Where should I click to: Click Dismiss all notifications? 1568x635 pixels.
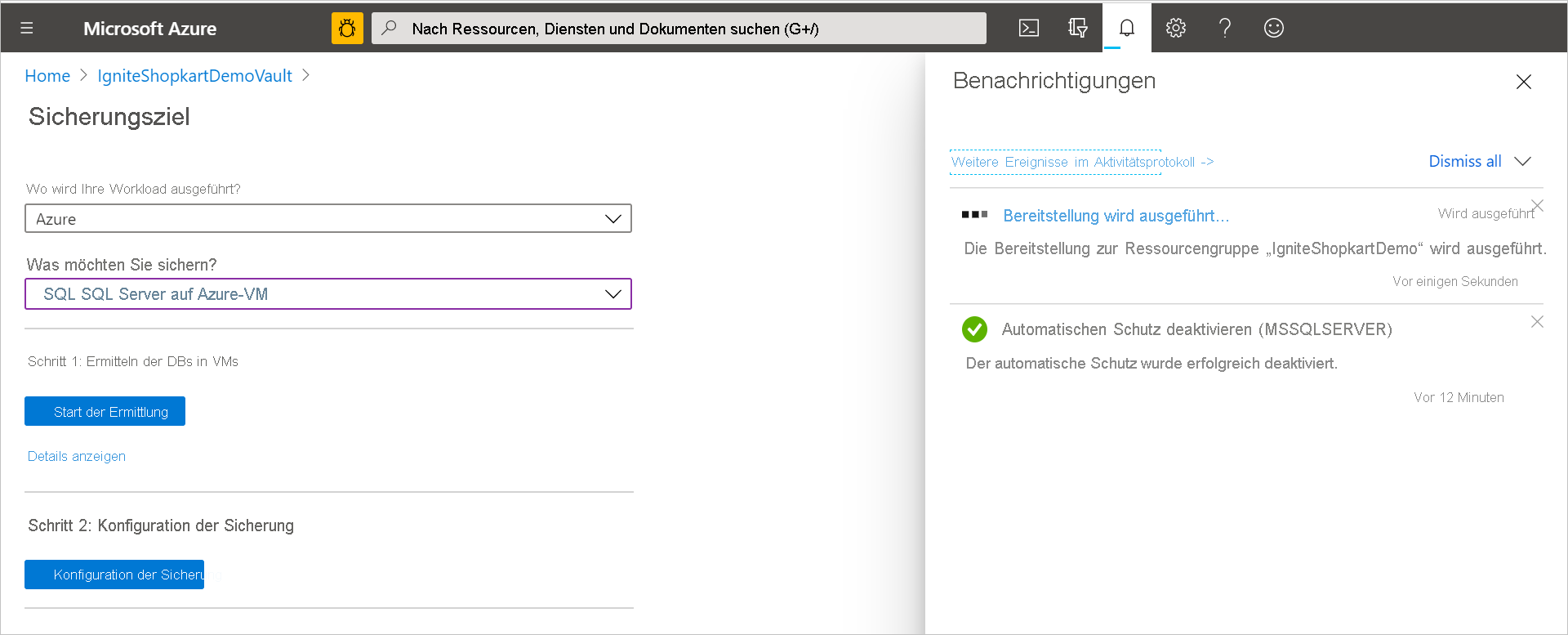point(1465,161)
